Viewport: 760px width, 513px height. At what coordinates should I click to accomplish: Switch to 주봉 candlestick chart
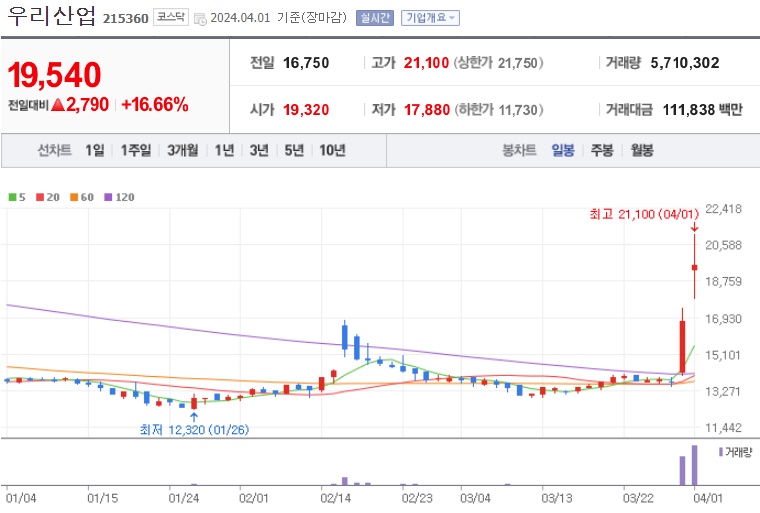(602, 150)
